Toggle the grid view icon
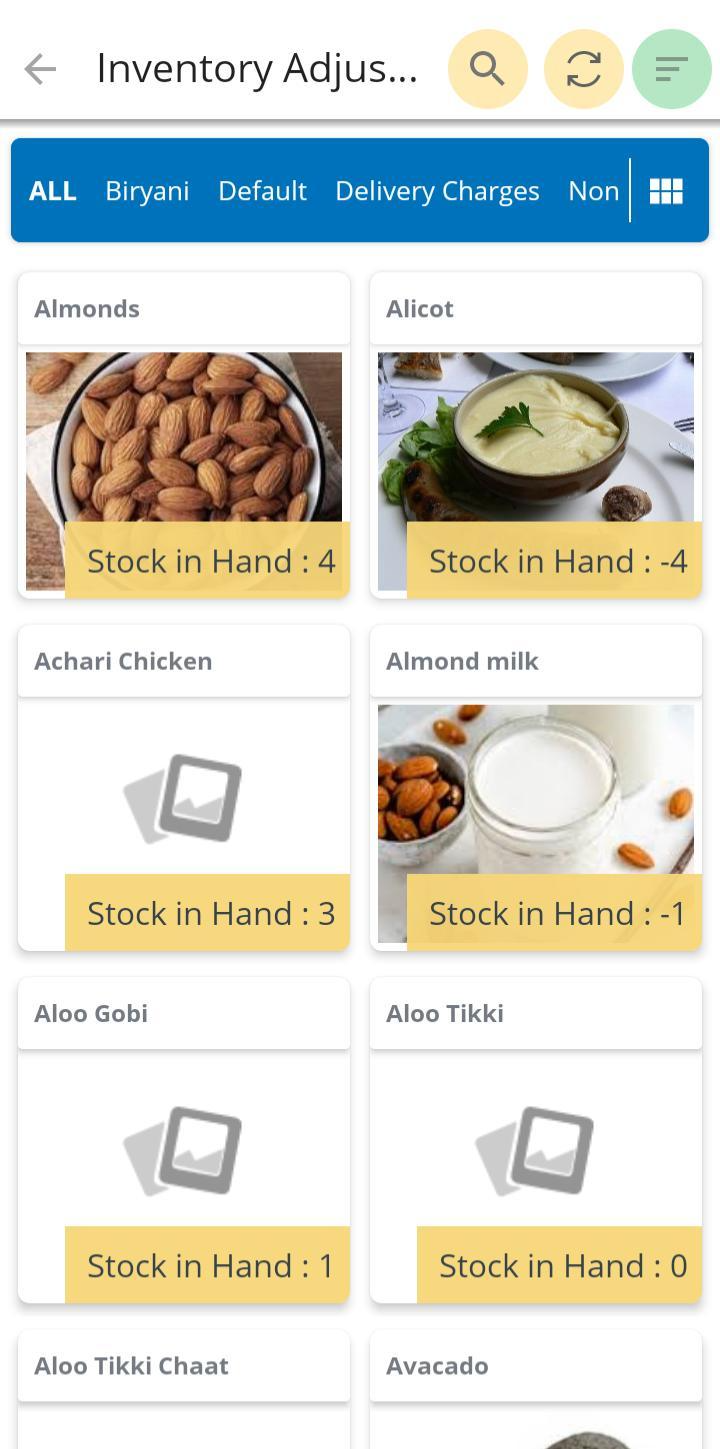The width and height of the screenshot is (720, 1449). click(x=666, y=191)
